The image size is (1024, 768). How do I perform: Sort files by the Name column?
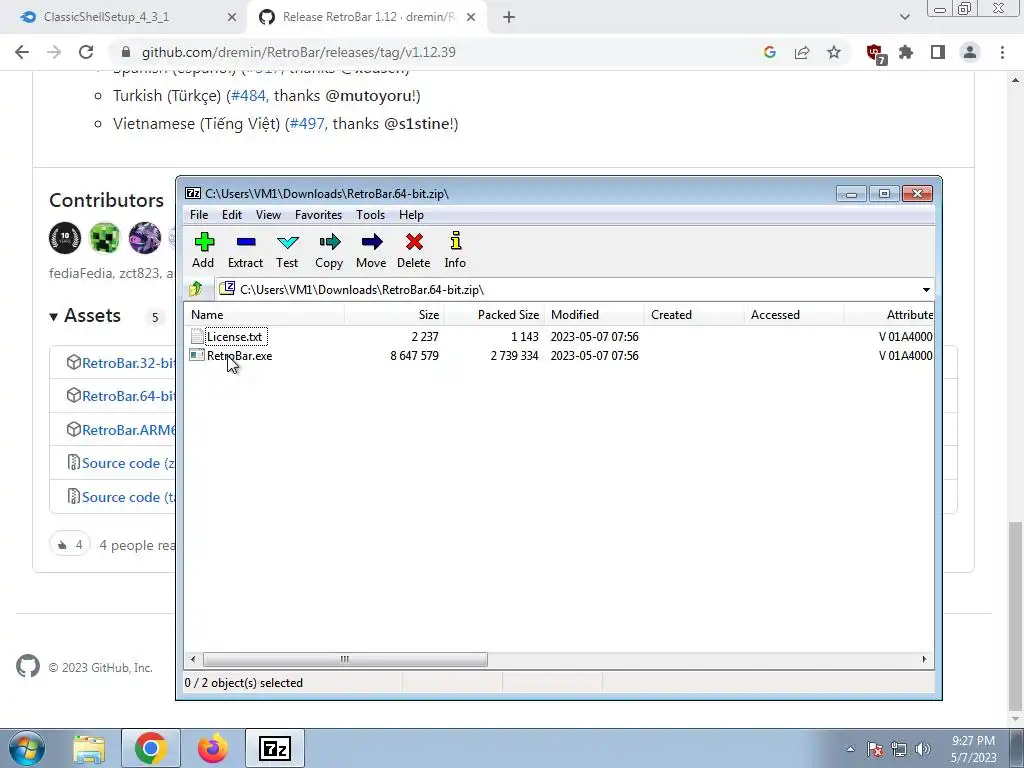point(264,315)
